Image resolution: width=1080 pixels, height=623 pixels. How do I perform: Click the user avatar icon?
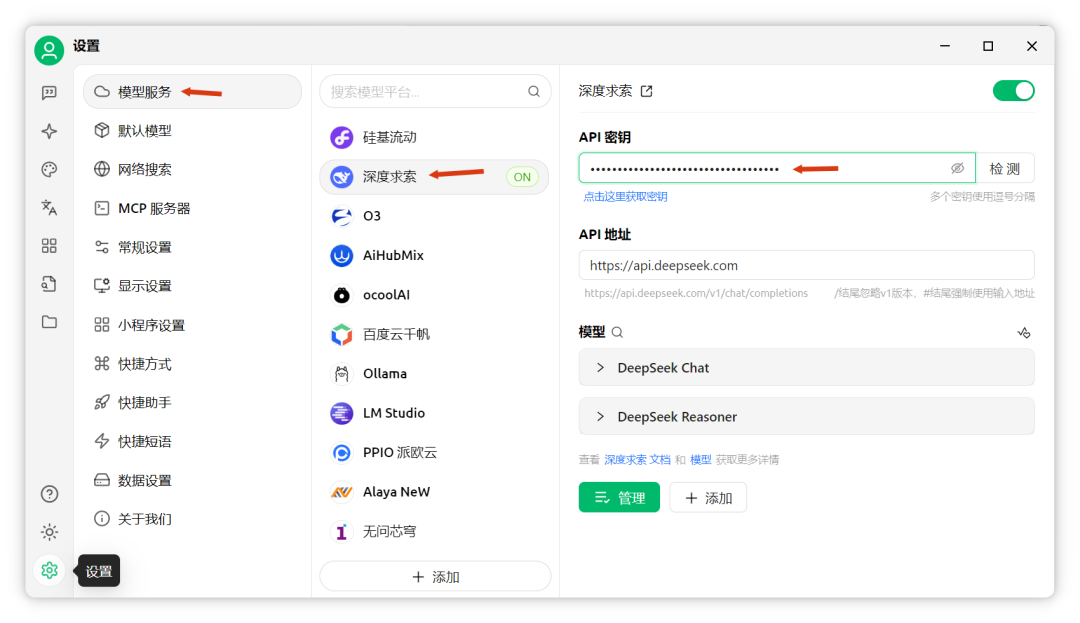49,50
